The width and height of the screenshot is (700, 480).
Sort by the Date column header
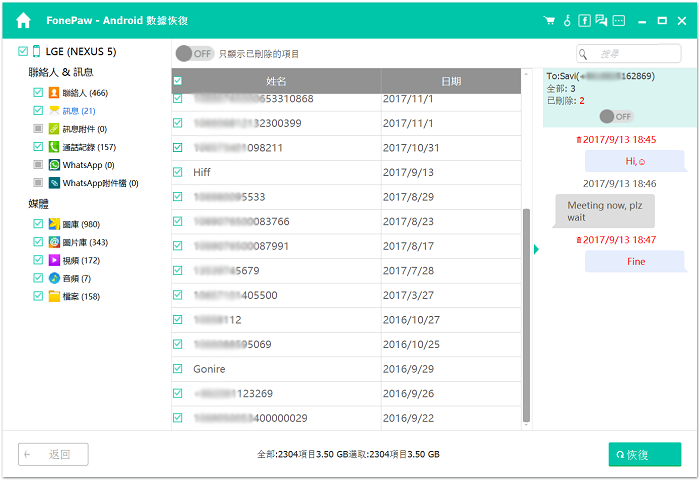451,81
